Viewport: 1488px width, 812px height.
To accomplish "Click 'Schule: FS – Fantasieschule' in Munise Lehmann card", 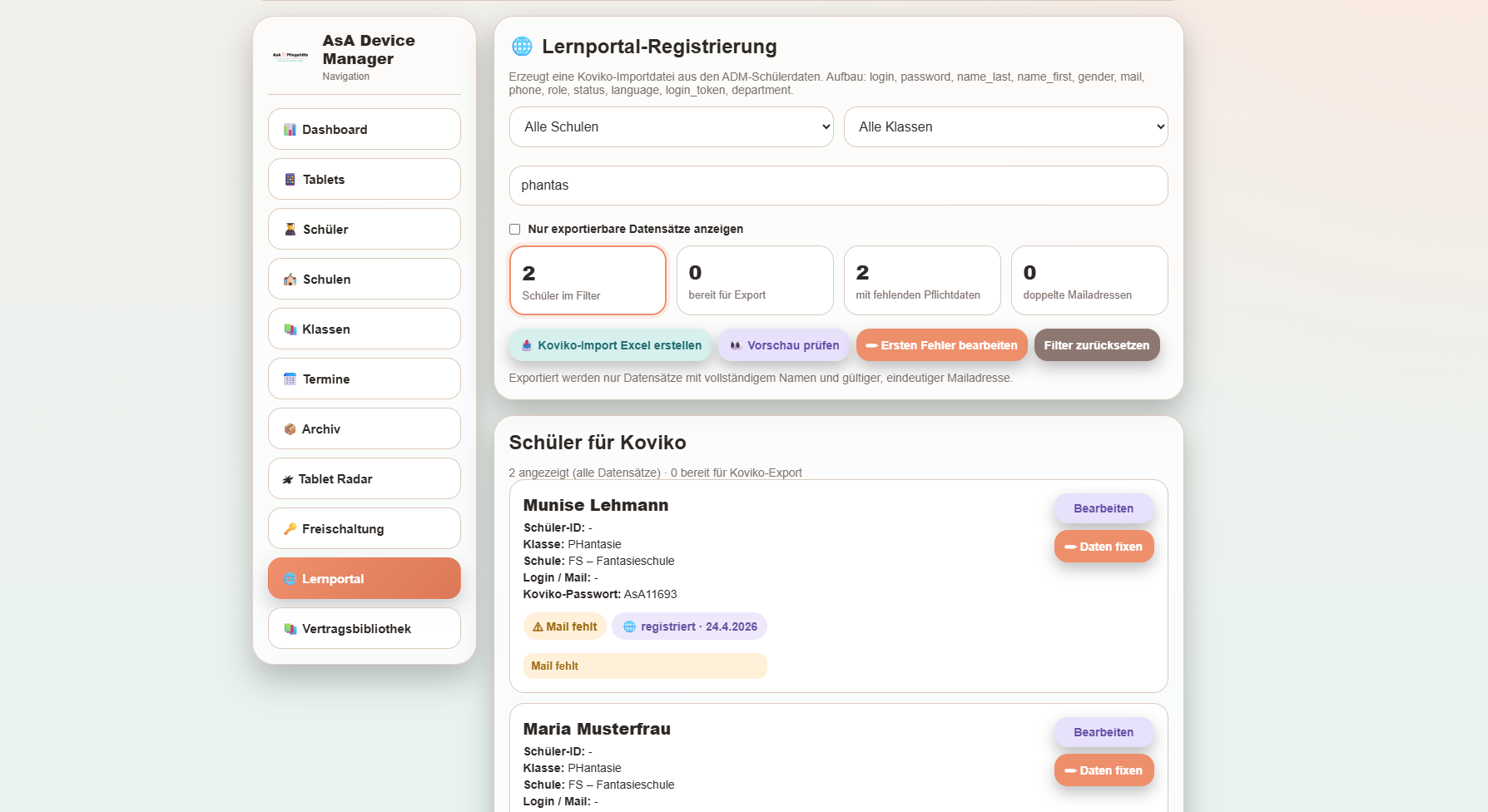I will pyautogui.click(x=599, y=562).
